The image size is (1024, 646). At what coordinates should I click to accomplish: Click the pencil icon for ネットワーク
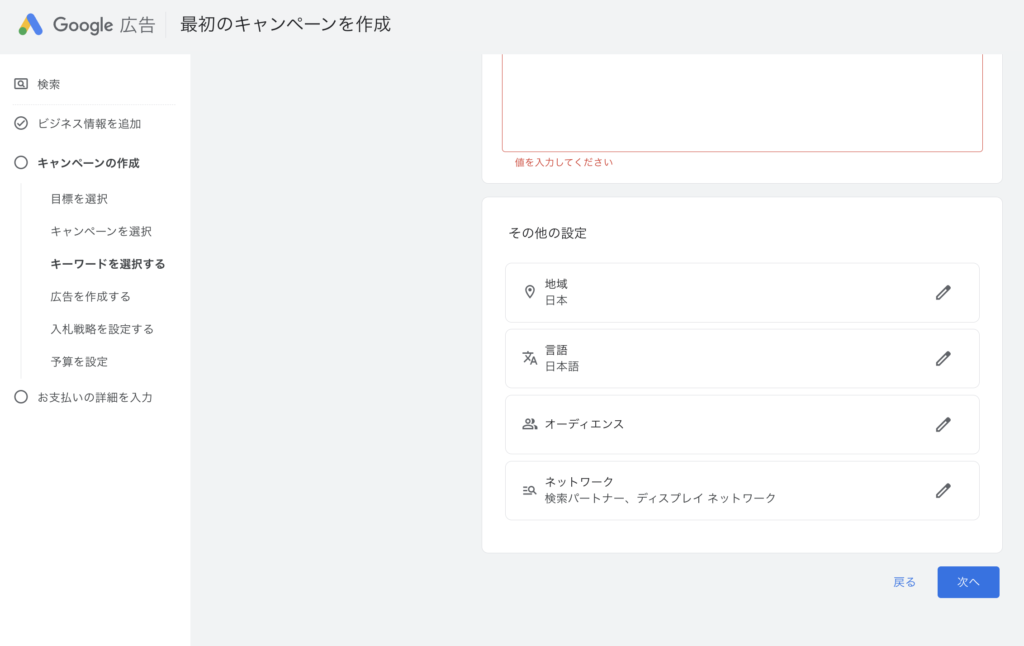click(x=942, y=490)
